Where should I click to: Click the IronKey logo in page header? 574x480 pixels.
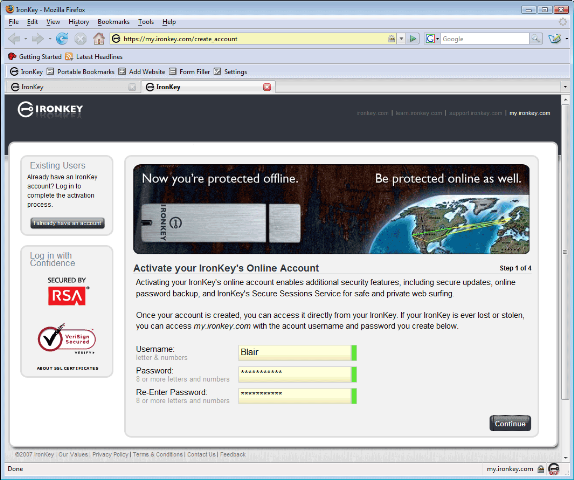coord(50,109)
